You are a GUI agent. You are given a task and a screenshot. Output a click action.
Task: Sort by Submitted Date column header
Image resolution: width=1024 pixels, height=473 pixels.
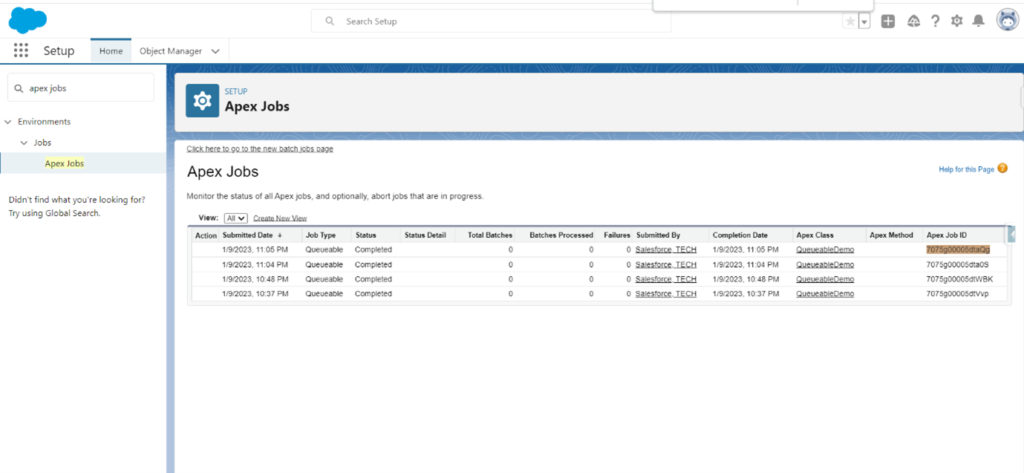(247, 235)
